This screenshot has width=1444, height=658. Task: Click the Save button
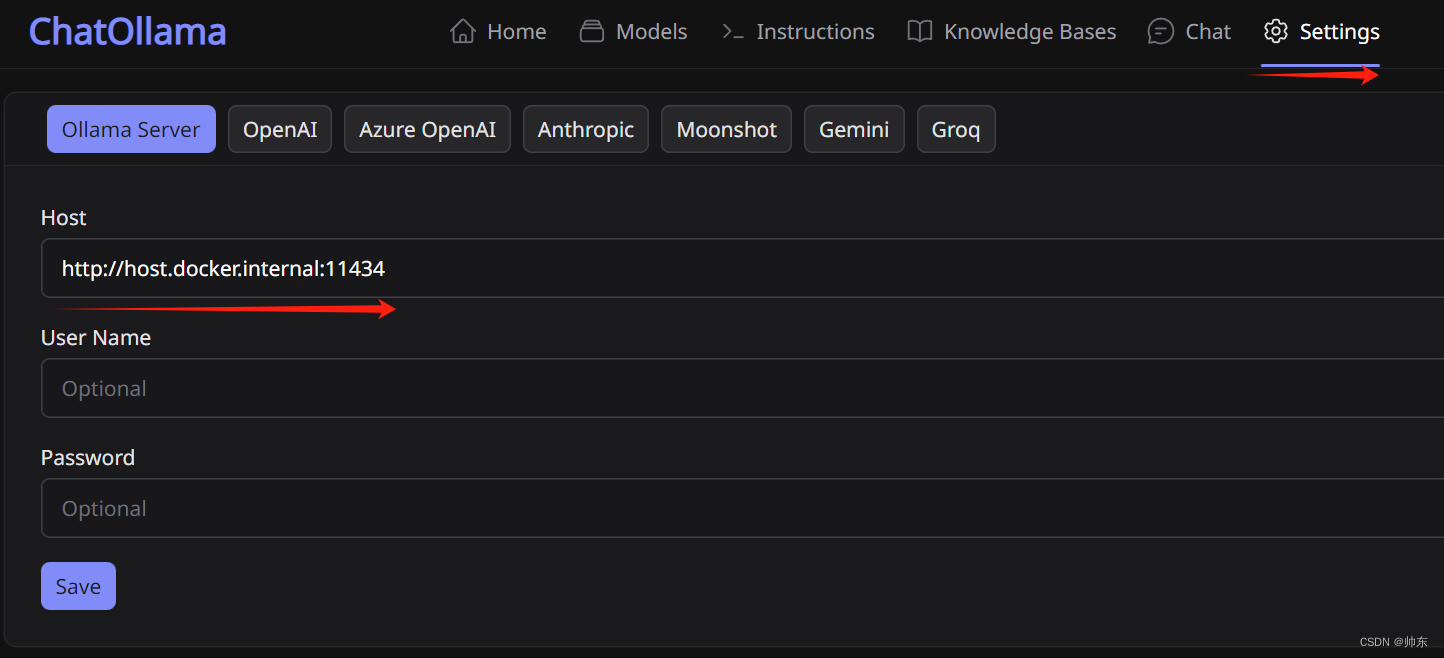click(78, 586)
